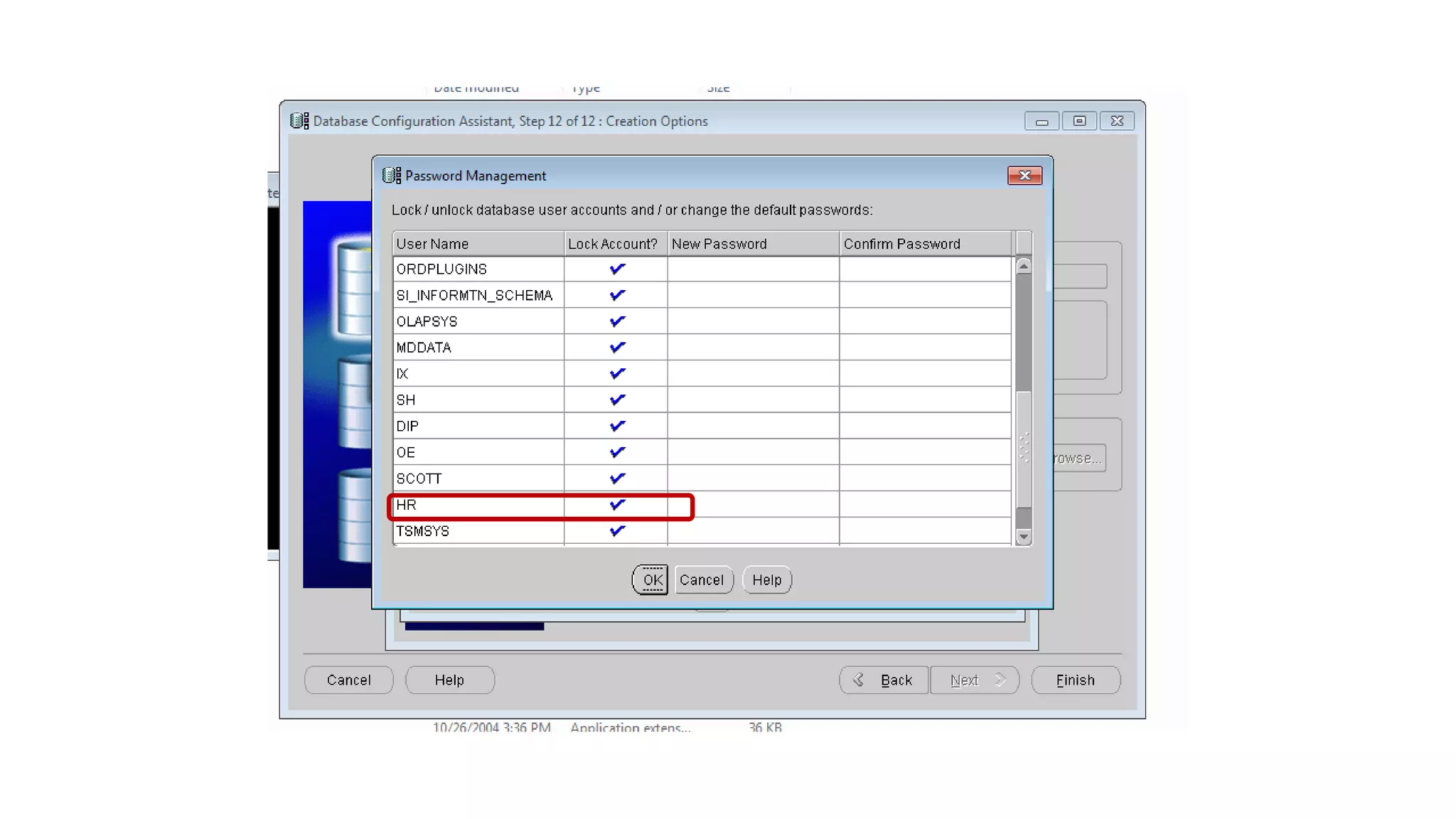This screenshot has height=819, width=1456.
Task: Minimize the Database Configuration Assistant window
Action: click(x=1042, y=121)
